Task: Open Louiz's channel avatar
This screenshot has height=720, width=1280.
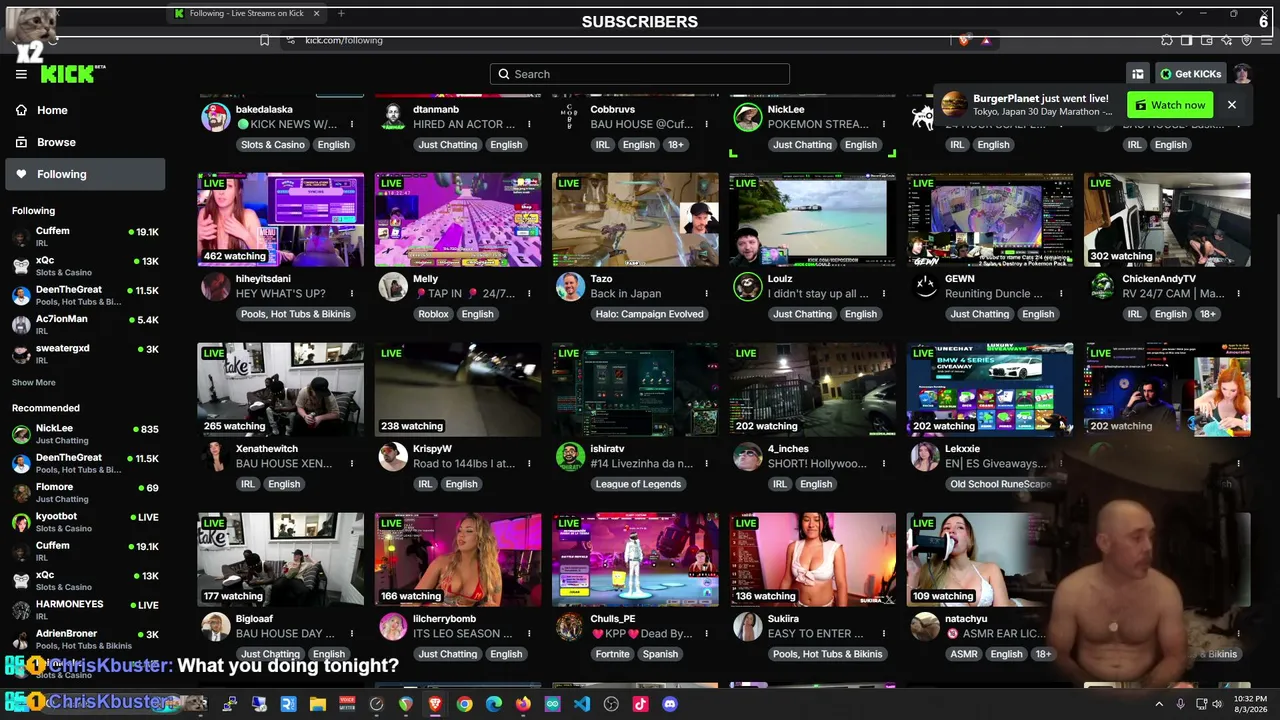Action: click(747, 287)
